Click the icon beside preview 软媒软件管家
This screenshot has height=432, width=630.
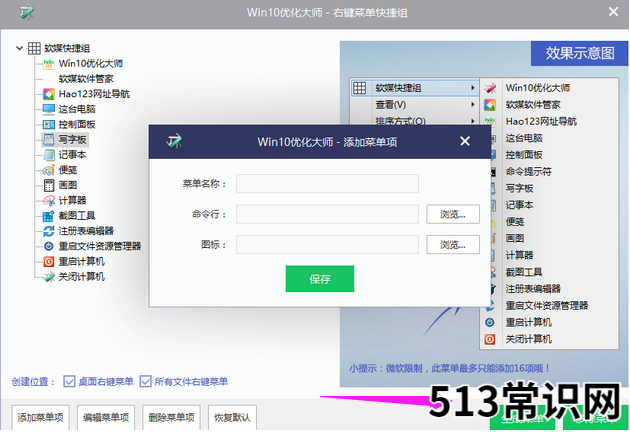490,105
